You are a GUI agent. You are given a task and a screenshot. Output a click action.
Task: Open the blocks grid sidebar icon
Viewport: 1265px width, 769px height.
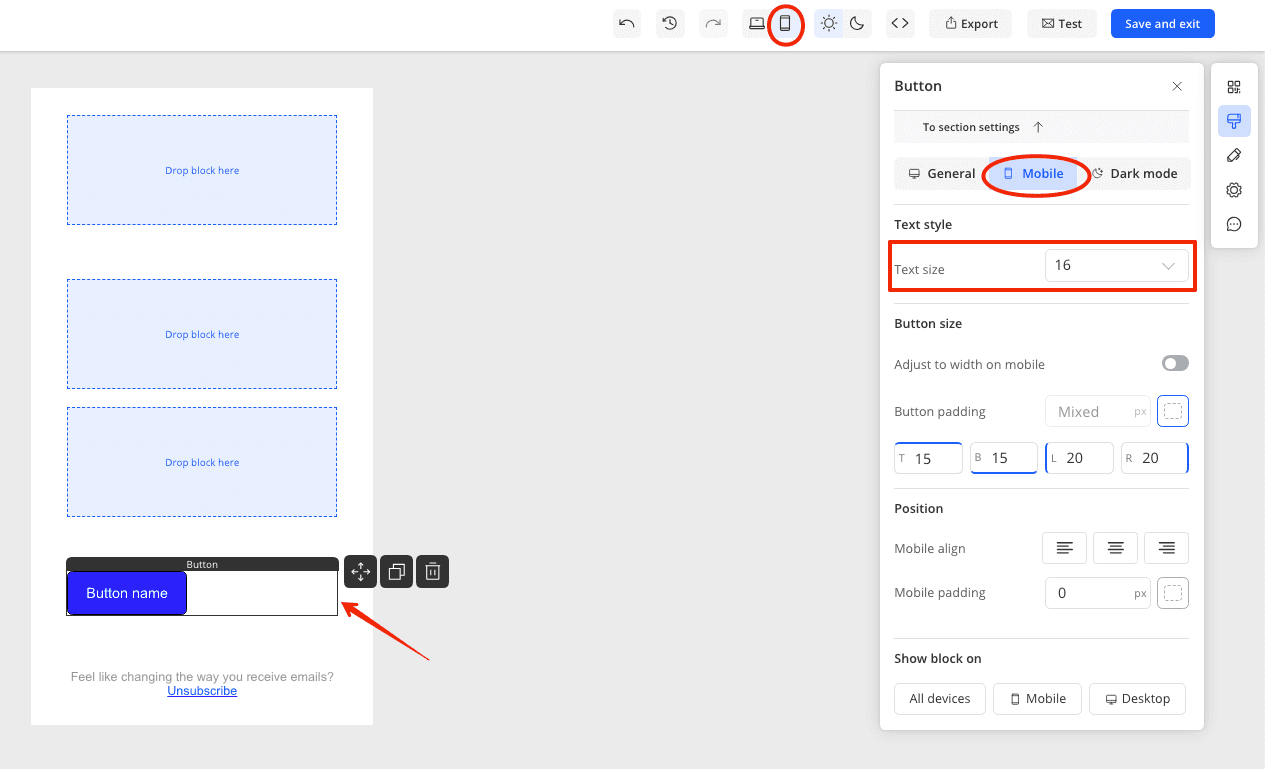[1234, 87]
